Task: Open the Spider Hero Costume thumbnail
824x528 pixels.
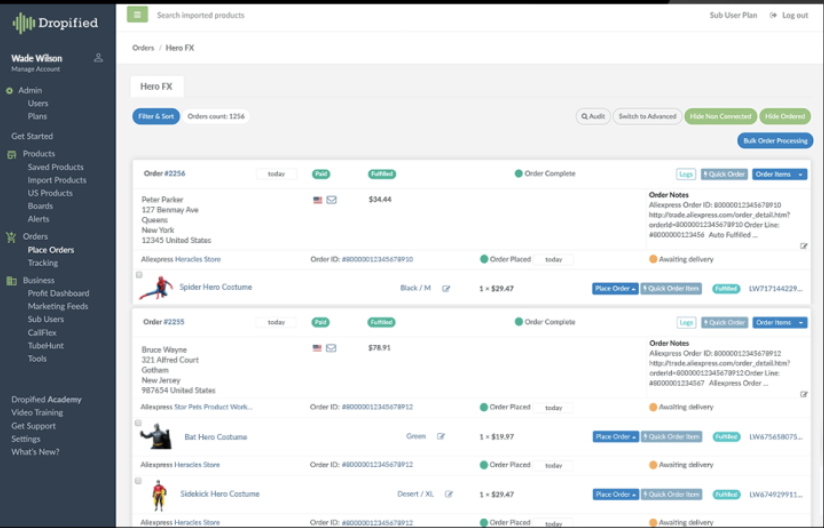Action: tap(156, 288)
